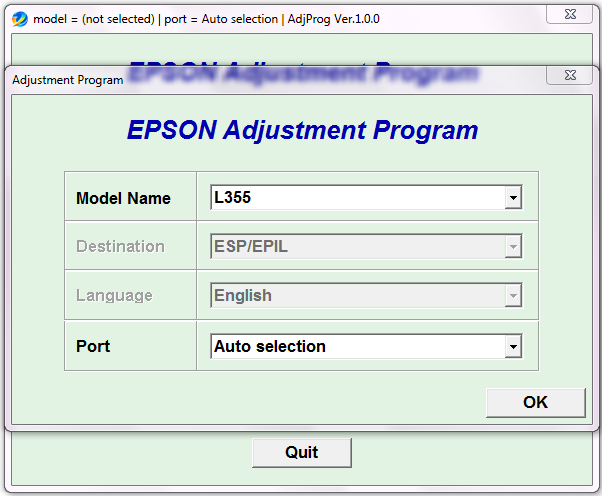
Task: Click the 'EPSON Adjustment Program' heading
Action: (x=303, y=130)
